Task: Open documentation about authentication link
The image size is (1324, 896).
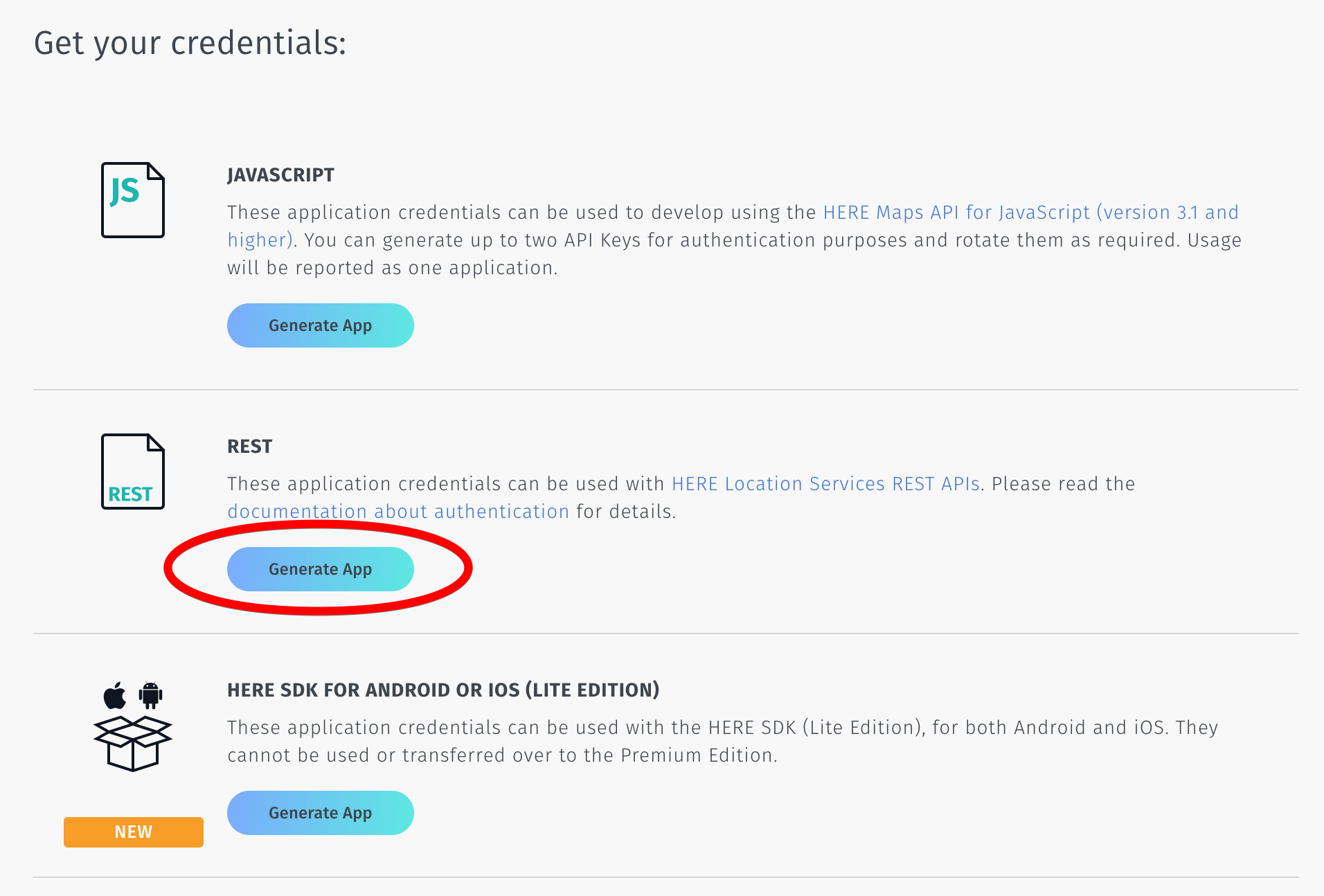Action: tap(398, 512)
